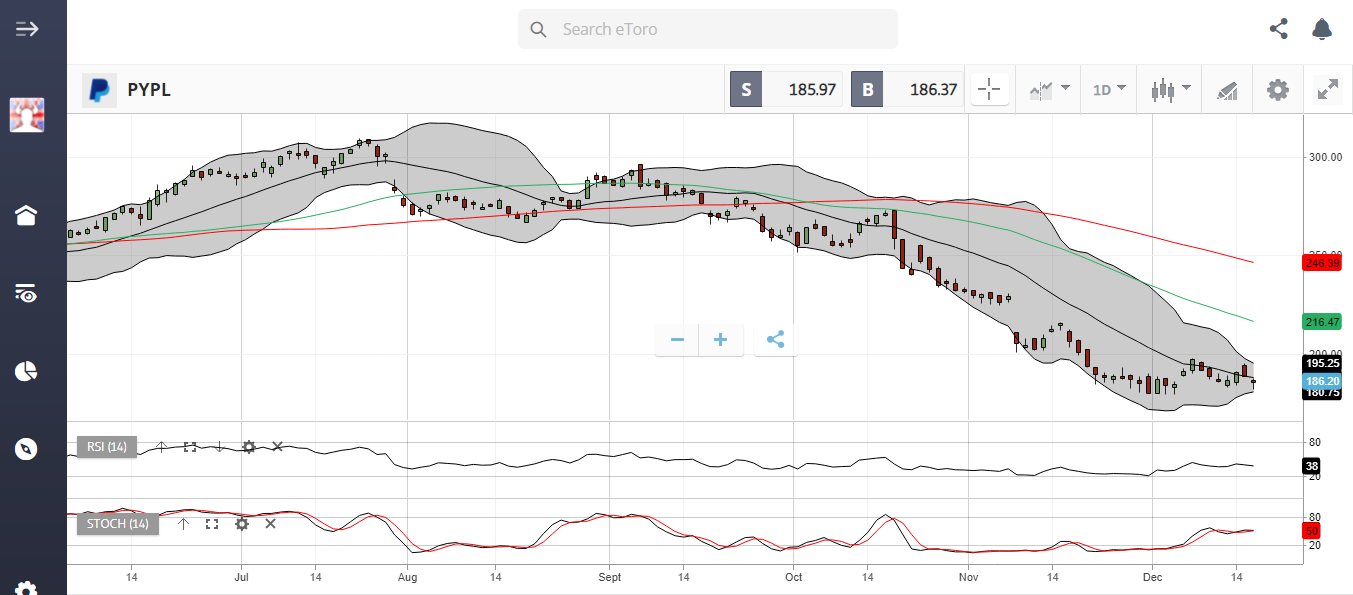Click the Search eToro field
Viewport: 1353px width, 595px height.
[x=708, y=30]
